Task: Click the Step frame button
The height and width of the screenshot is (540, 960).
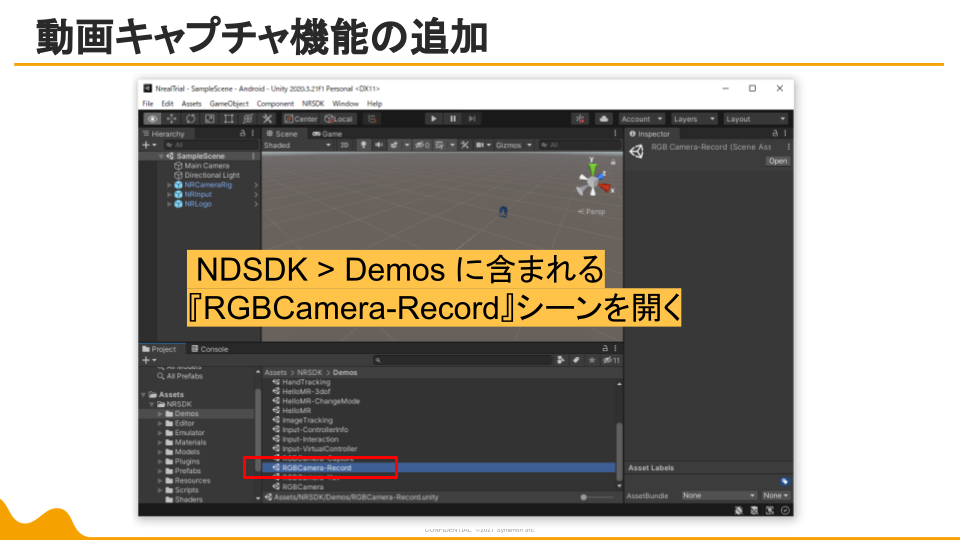Action: coord(471,119)
